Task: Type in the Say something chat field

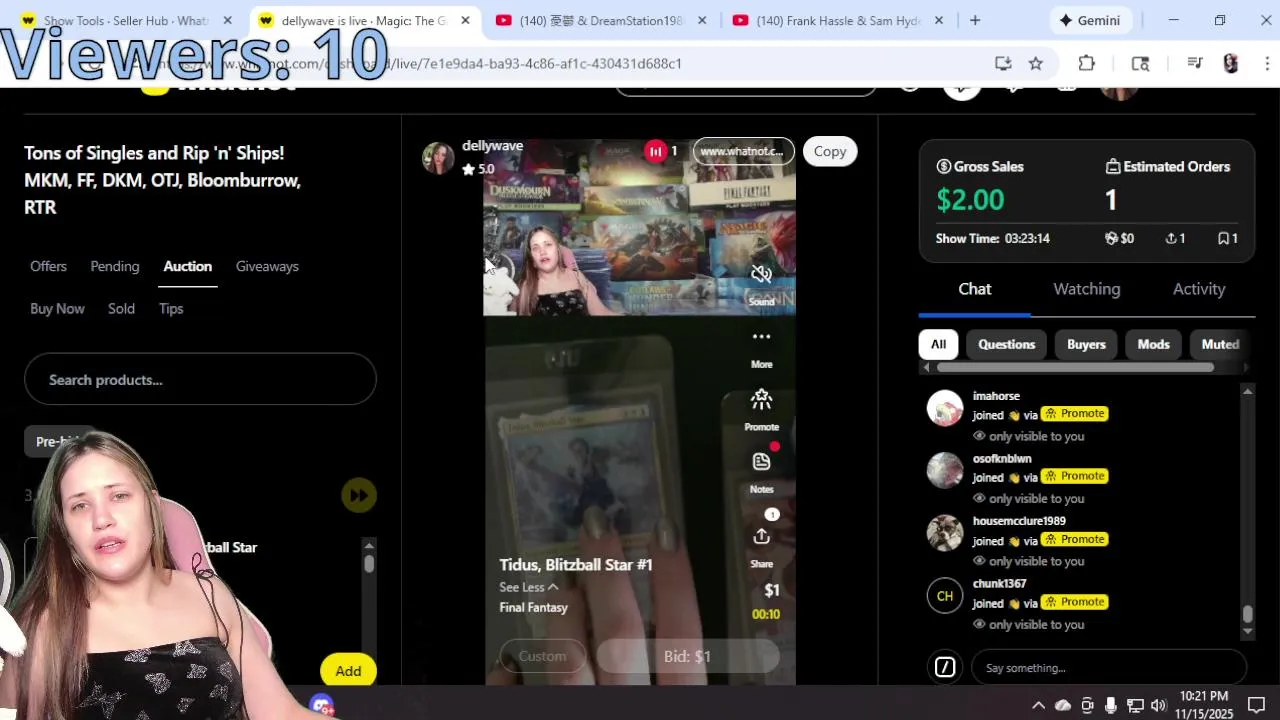Action: pos(1109,668)
